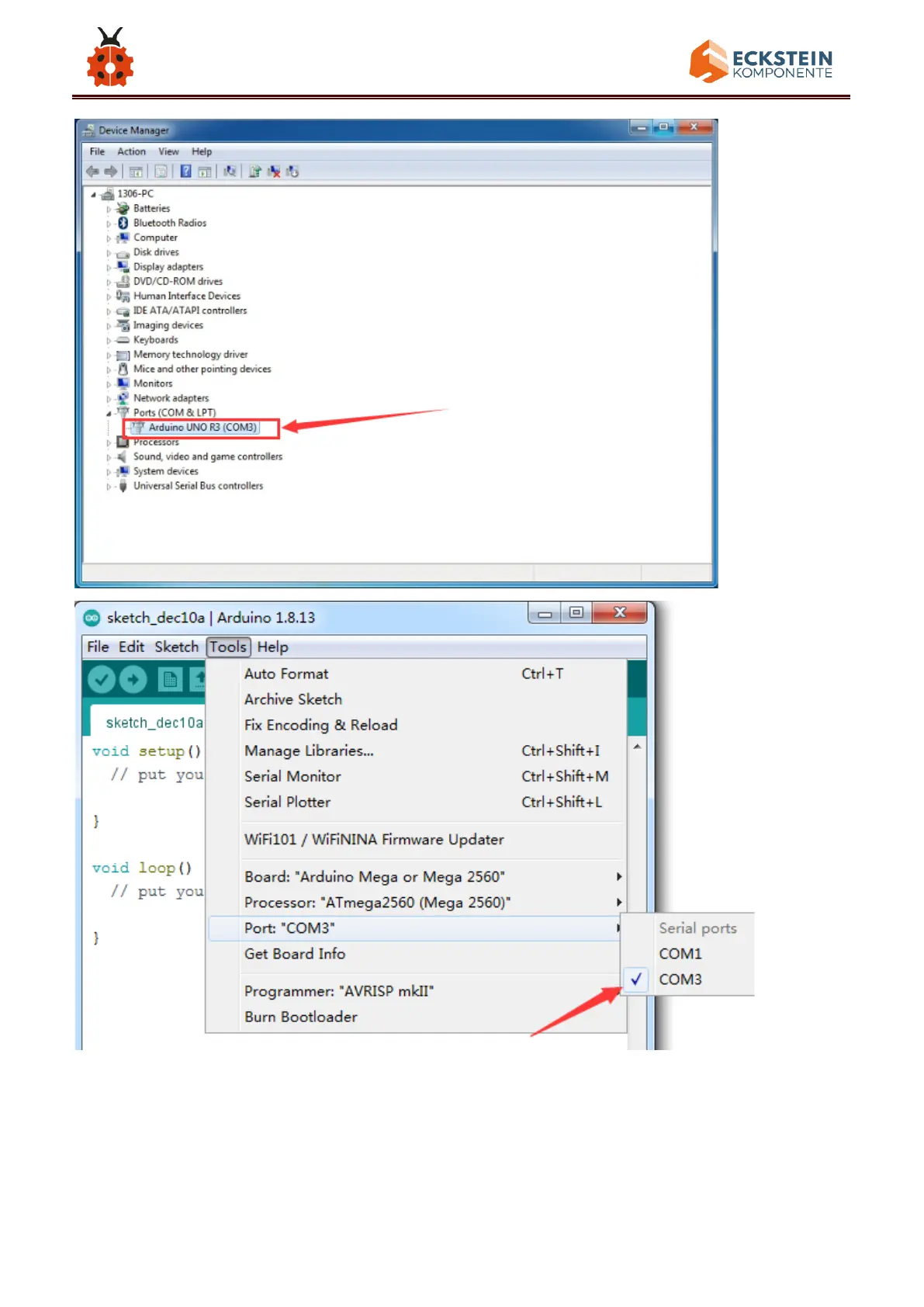Click the New sketch icon in Arduino toolbar

[170, 680]
